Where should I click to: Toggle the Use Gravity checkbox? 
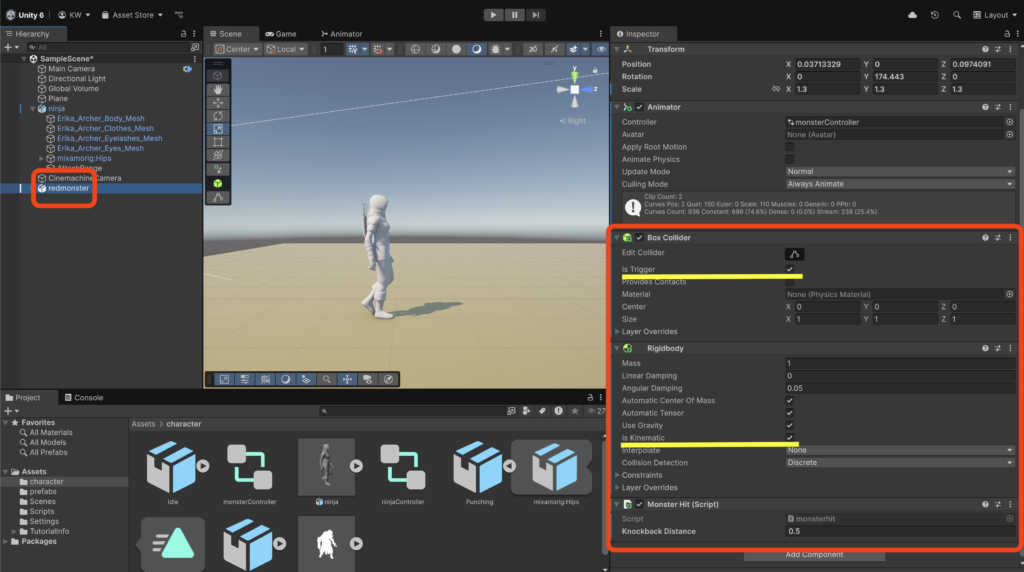tap(790, 426)
